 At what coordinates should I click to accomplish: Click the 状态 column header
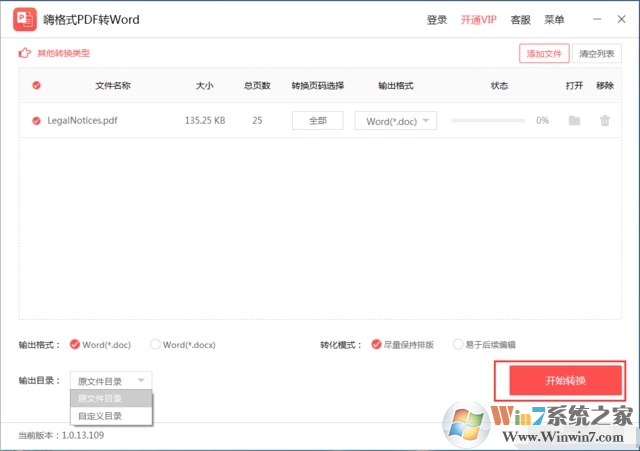pyautogui.click(x=499, y=85)
